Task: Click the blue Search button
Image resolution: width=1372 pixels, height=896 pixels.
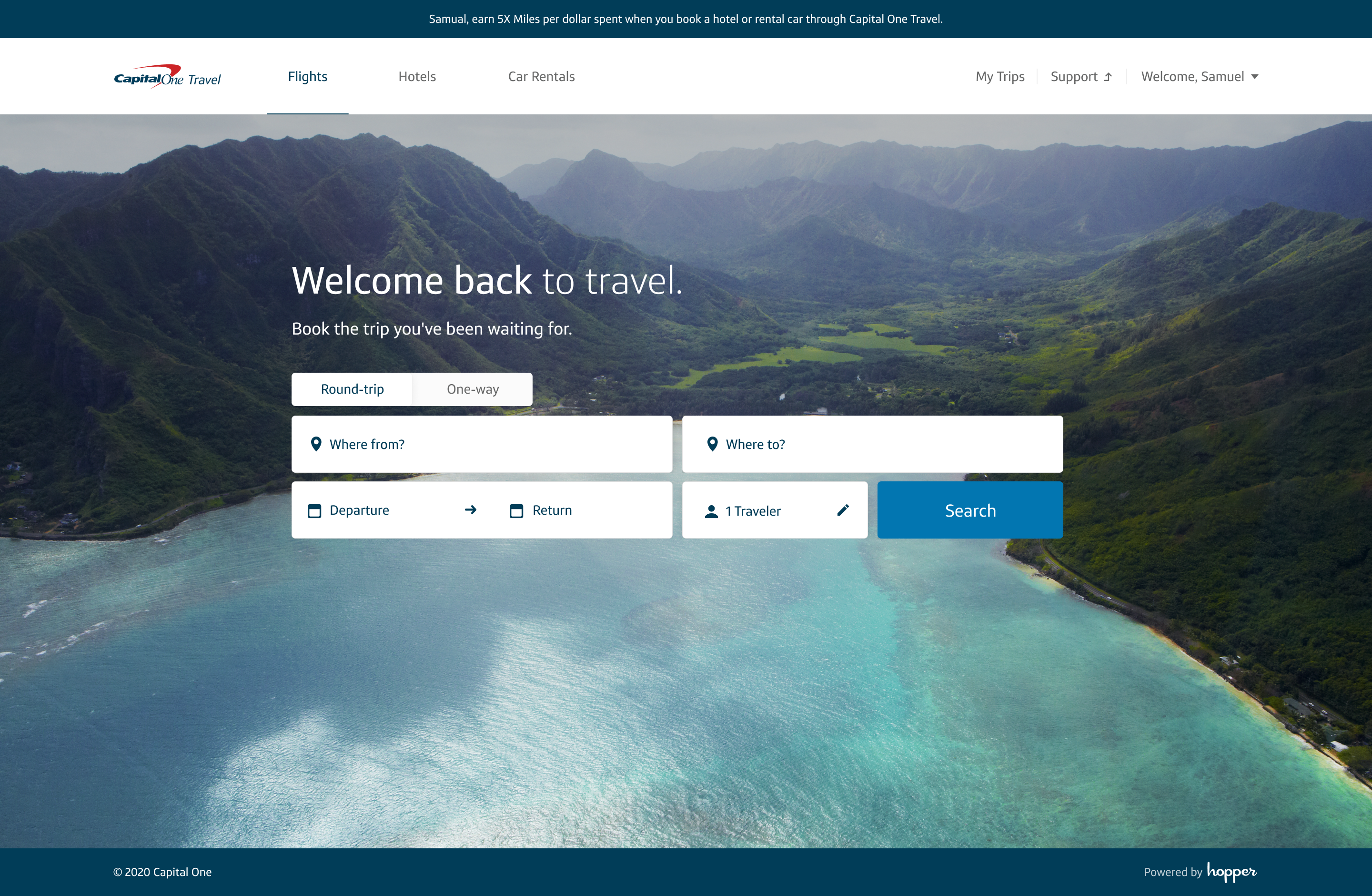Action: 970,510
